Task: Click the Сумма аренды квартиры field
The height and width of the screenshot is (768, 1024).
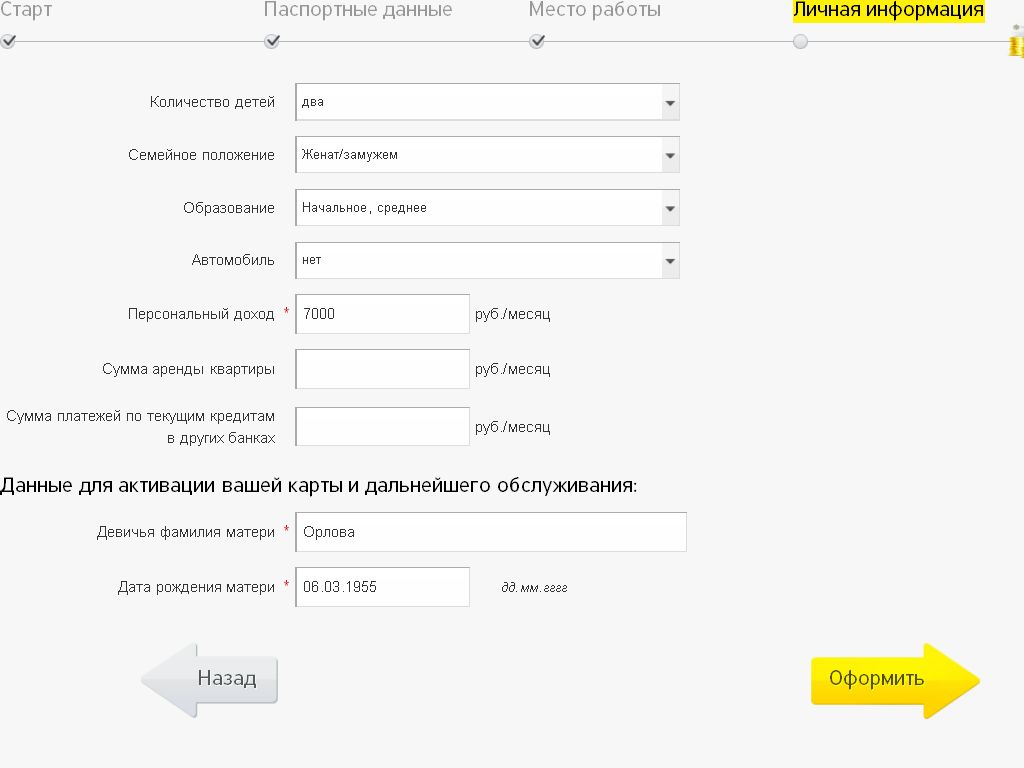Action: [382, 369]
